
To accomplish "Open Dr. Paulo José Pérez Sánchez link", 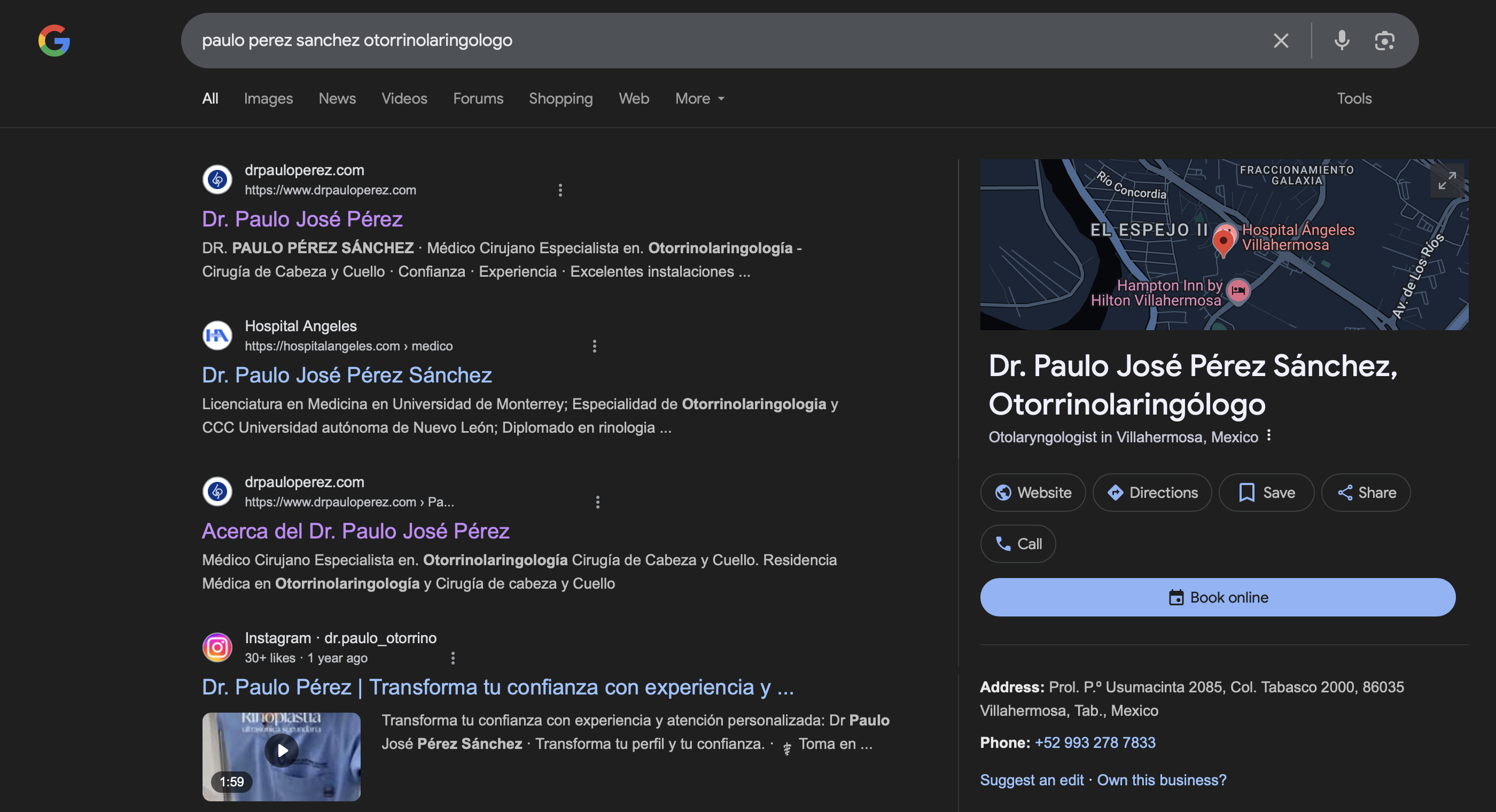I will [347, 375].
